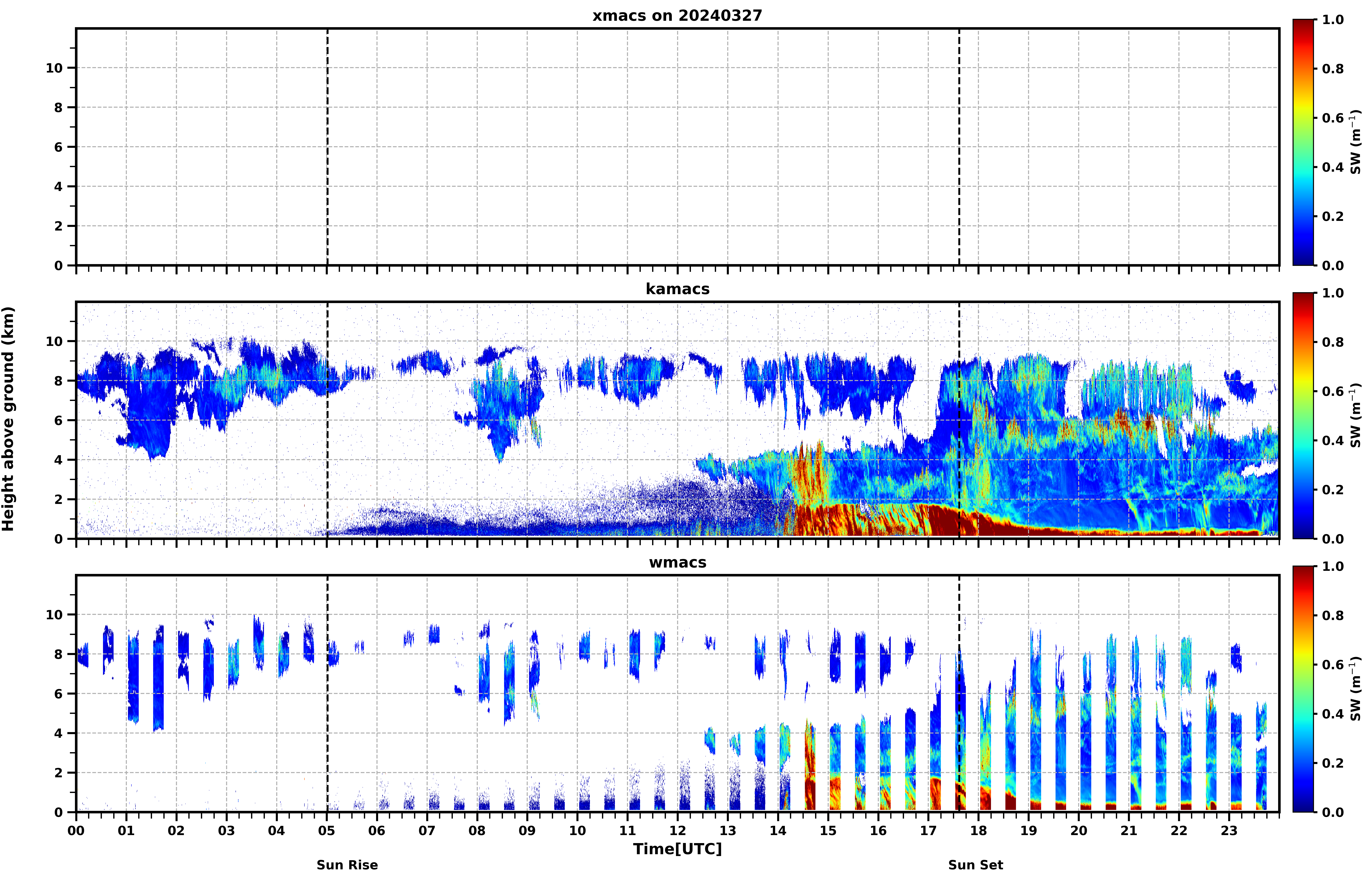Screen dimensions: 1372x881
Task: Click the "Time[UTC]" x-axis label
Action: tap(677, 849)
